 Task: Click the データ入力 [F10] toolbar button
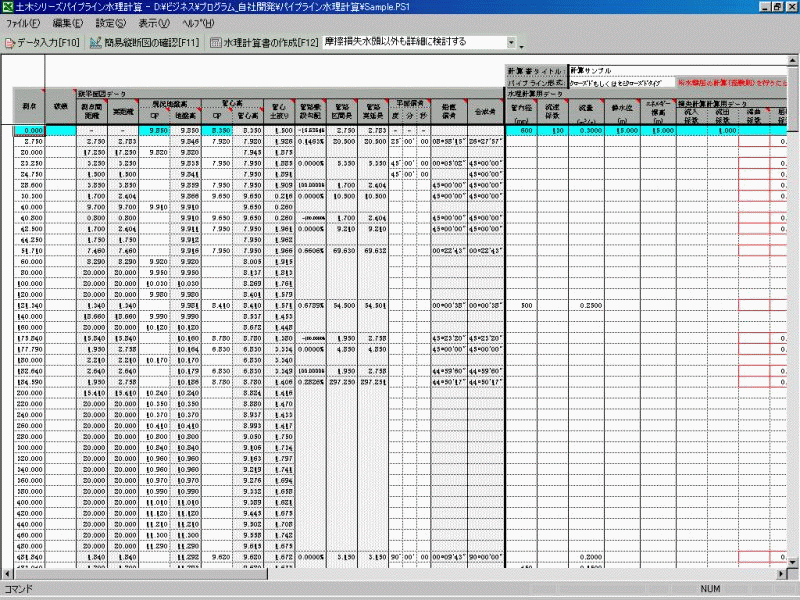click(42, 43)
